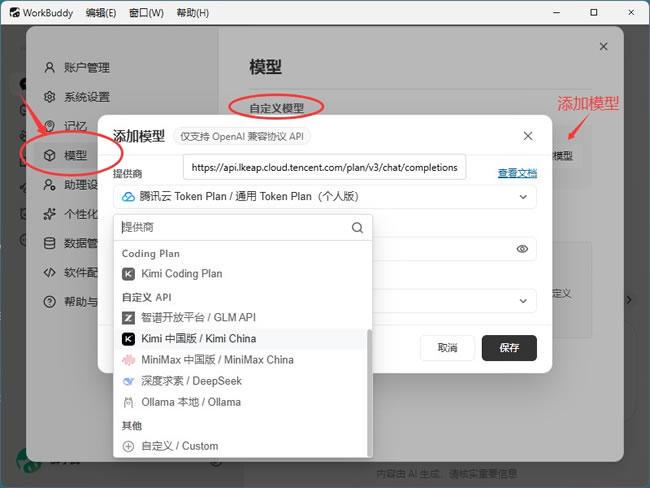The height and width of the screenshot is (488, 650).
Task: Click the provider list scrollbar
Action: (369, 393)
